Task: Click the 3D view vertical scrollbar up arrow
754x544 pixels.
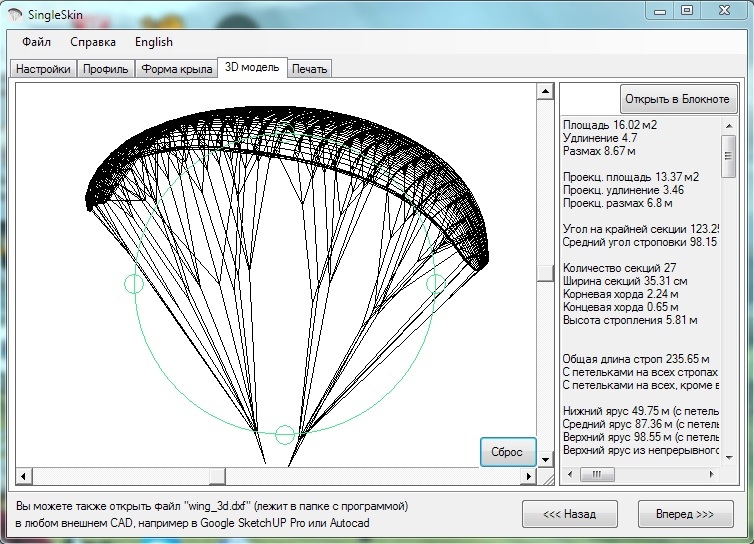Action: 545,92
